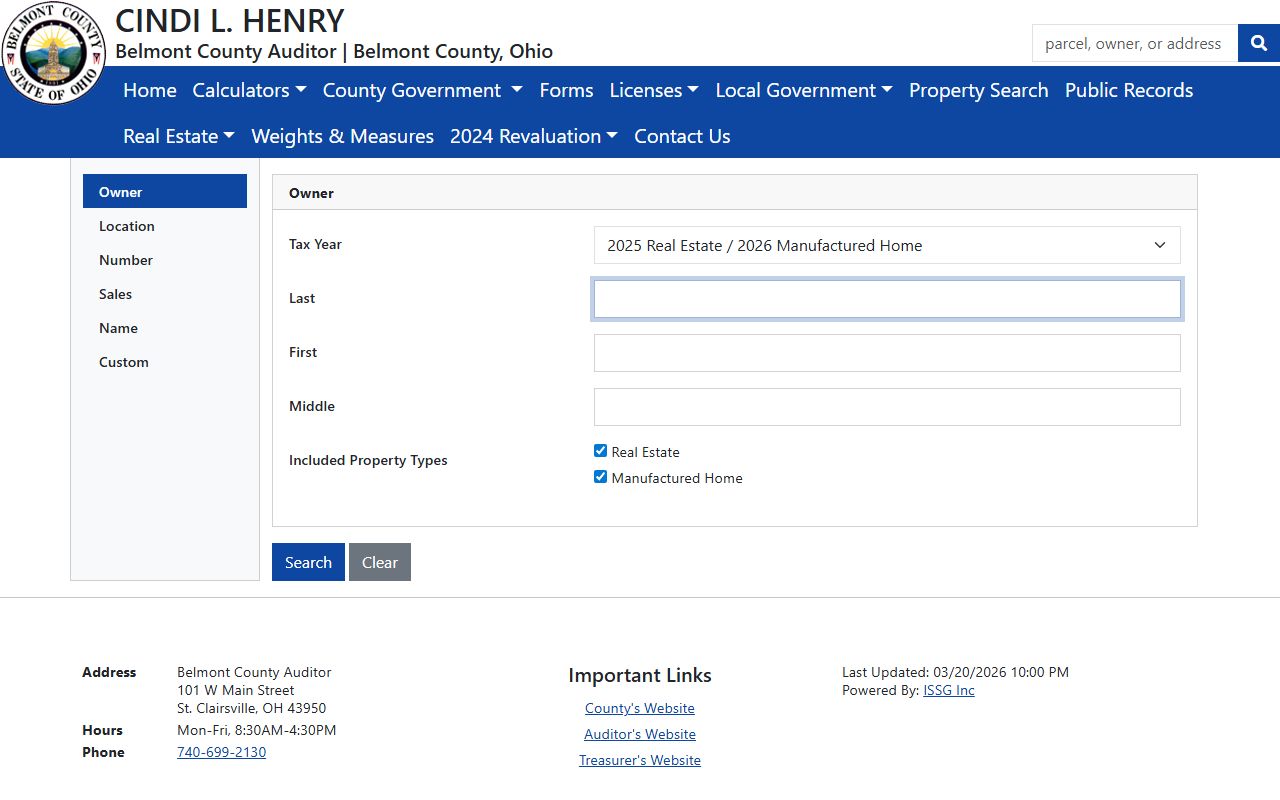Open the Public Records page
This screenshot has height=800, width=1280.
[x=1129, y=90]
